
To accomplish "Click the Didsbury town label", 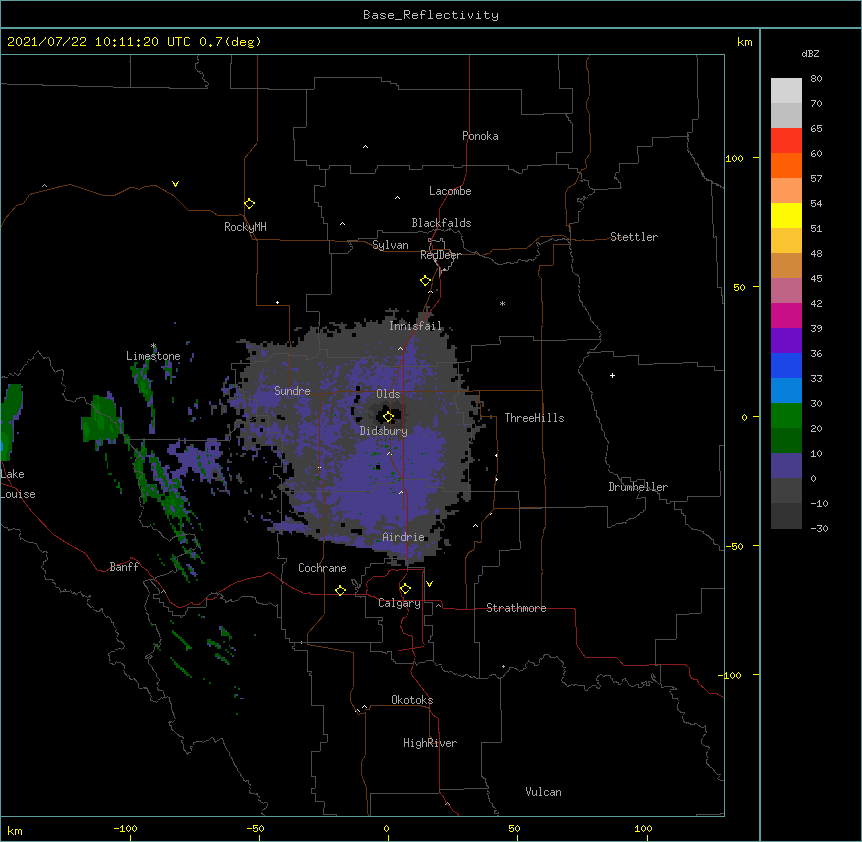I will (384, 431).
